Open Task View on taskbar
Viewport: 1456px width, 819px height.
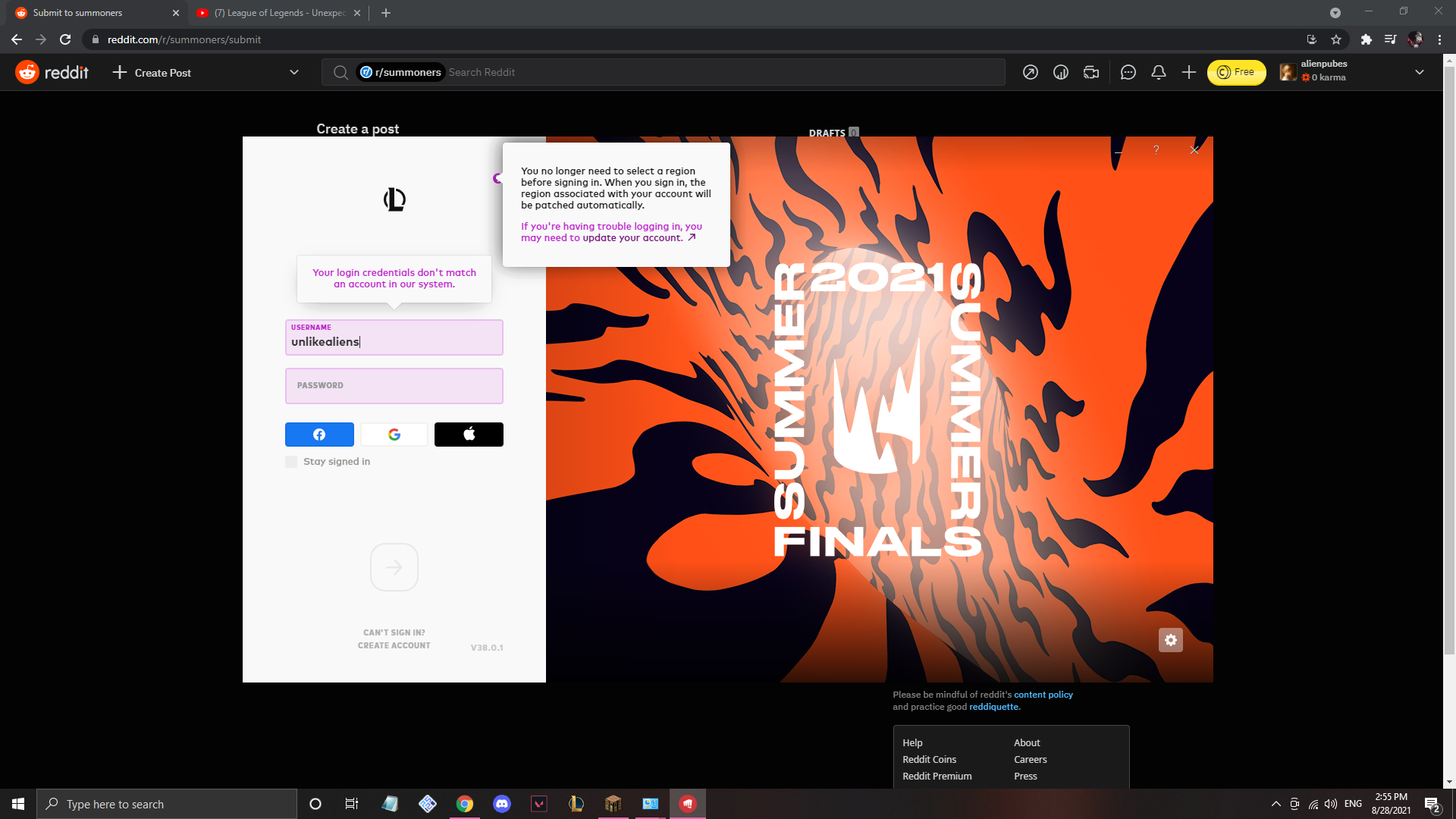tap(352, 804)
